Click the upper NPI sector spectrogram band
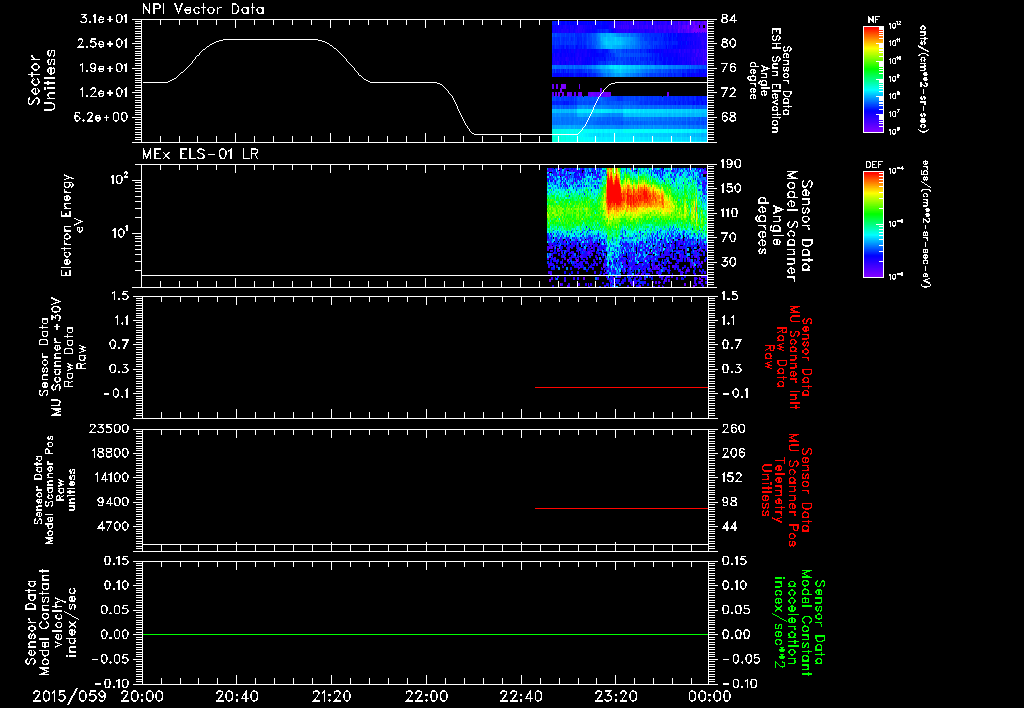Viewport: 1024px width, 708px height. [x=630, y=49]
